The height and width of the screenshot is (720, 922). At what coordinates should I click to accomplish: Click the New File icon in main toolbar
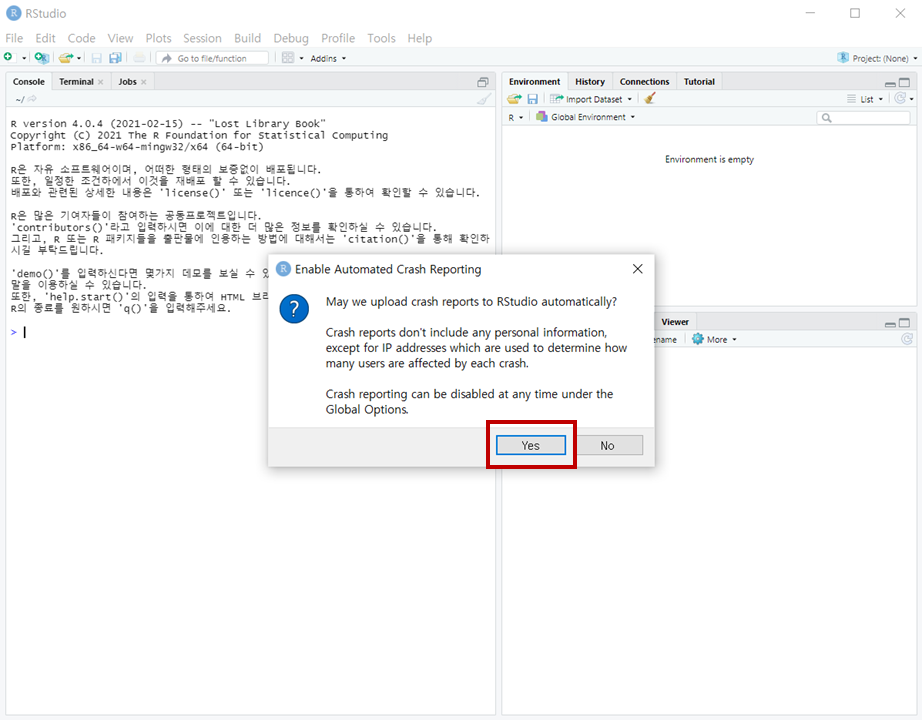[8, 57]
